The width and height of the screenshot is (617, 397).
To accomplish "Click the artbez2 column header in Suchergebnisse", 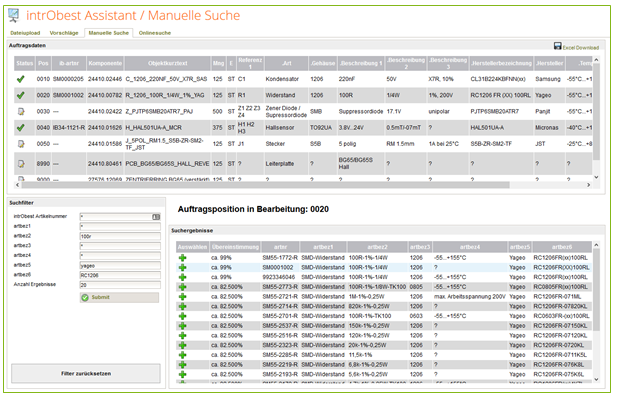I will (377, 247).
